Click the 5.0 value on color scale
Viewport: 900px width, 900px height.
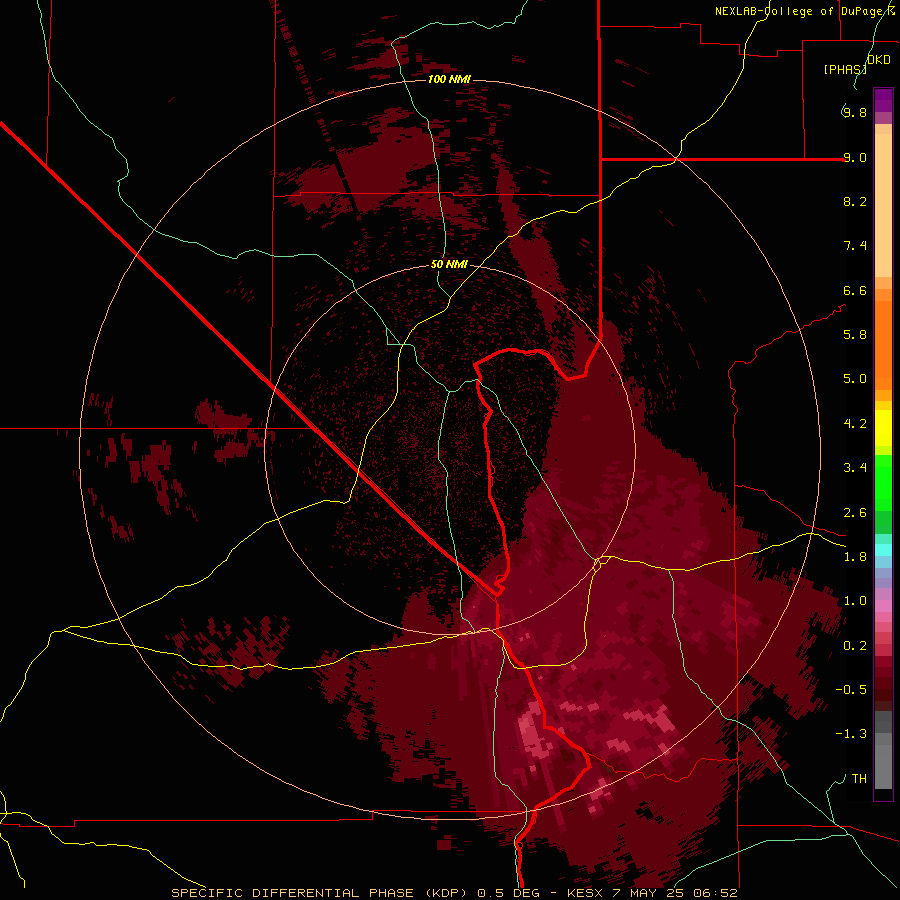(855, 379)
